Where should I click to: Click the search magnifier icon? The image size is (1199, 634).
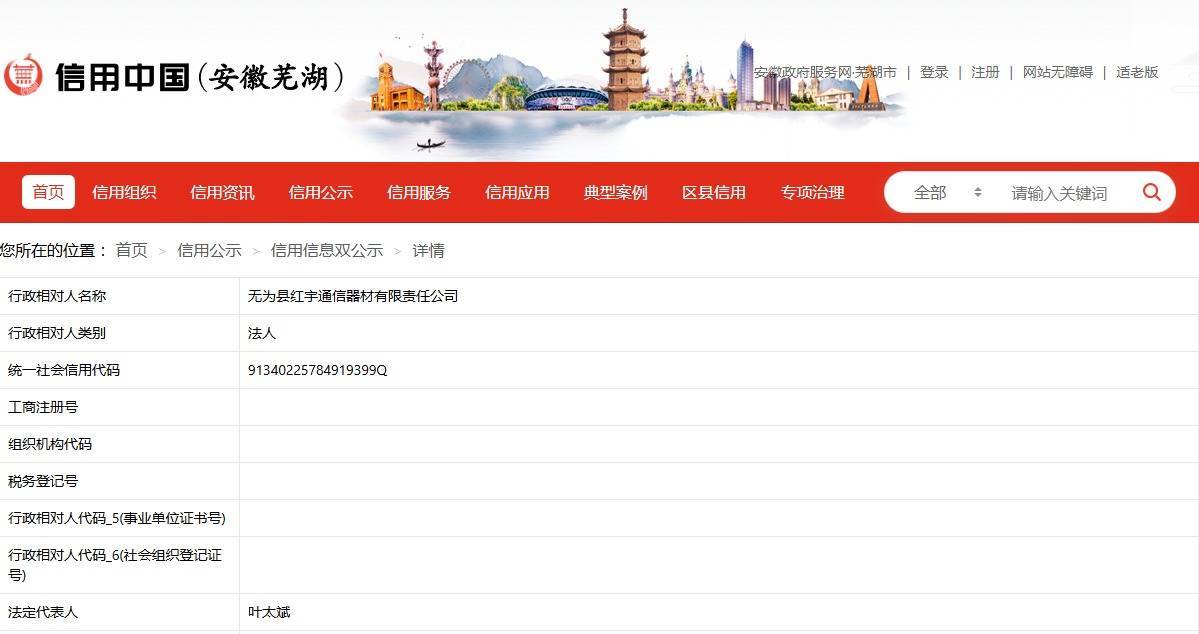click(x=1151, y=192)
